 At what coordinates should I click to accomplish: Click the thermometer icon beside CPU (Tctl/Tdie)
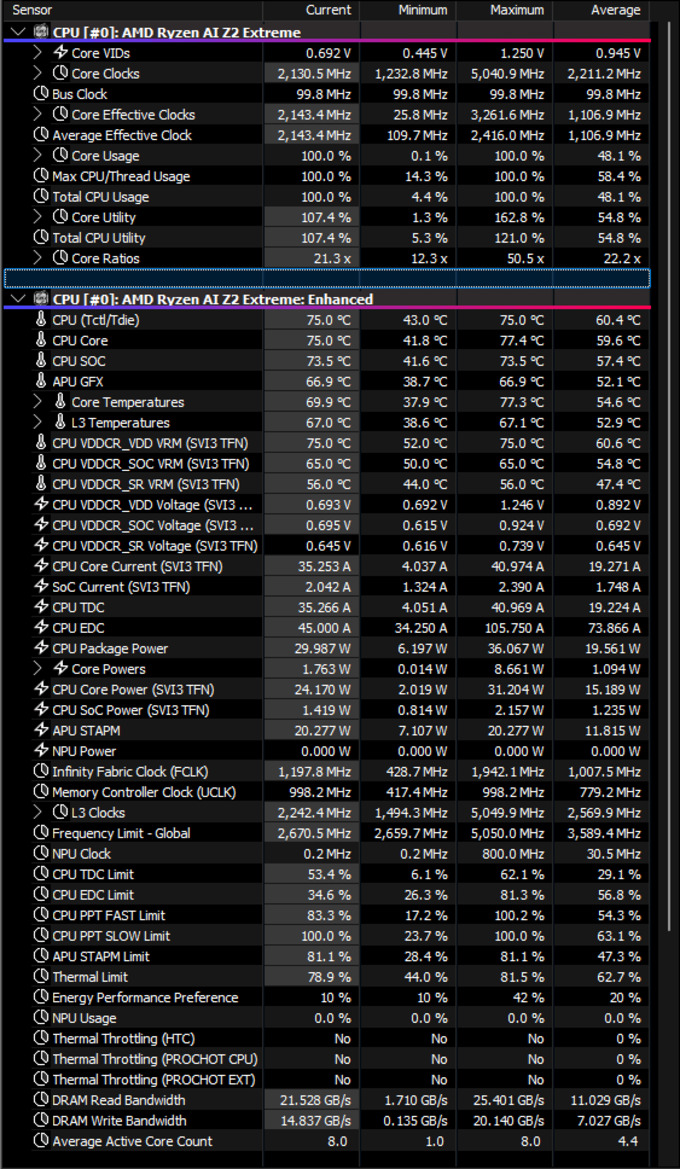(41, 320)
